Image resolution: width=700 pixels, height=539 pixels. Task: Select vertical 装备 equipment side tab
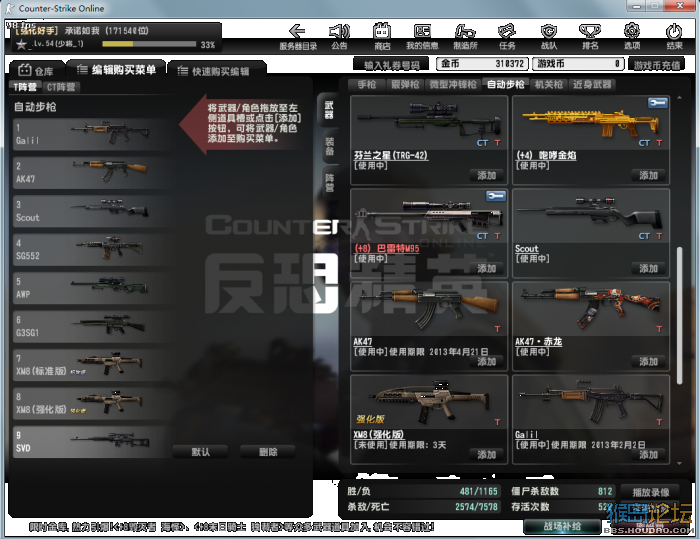click(329, 146)
